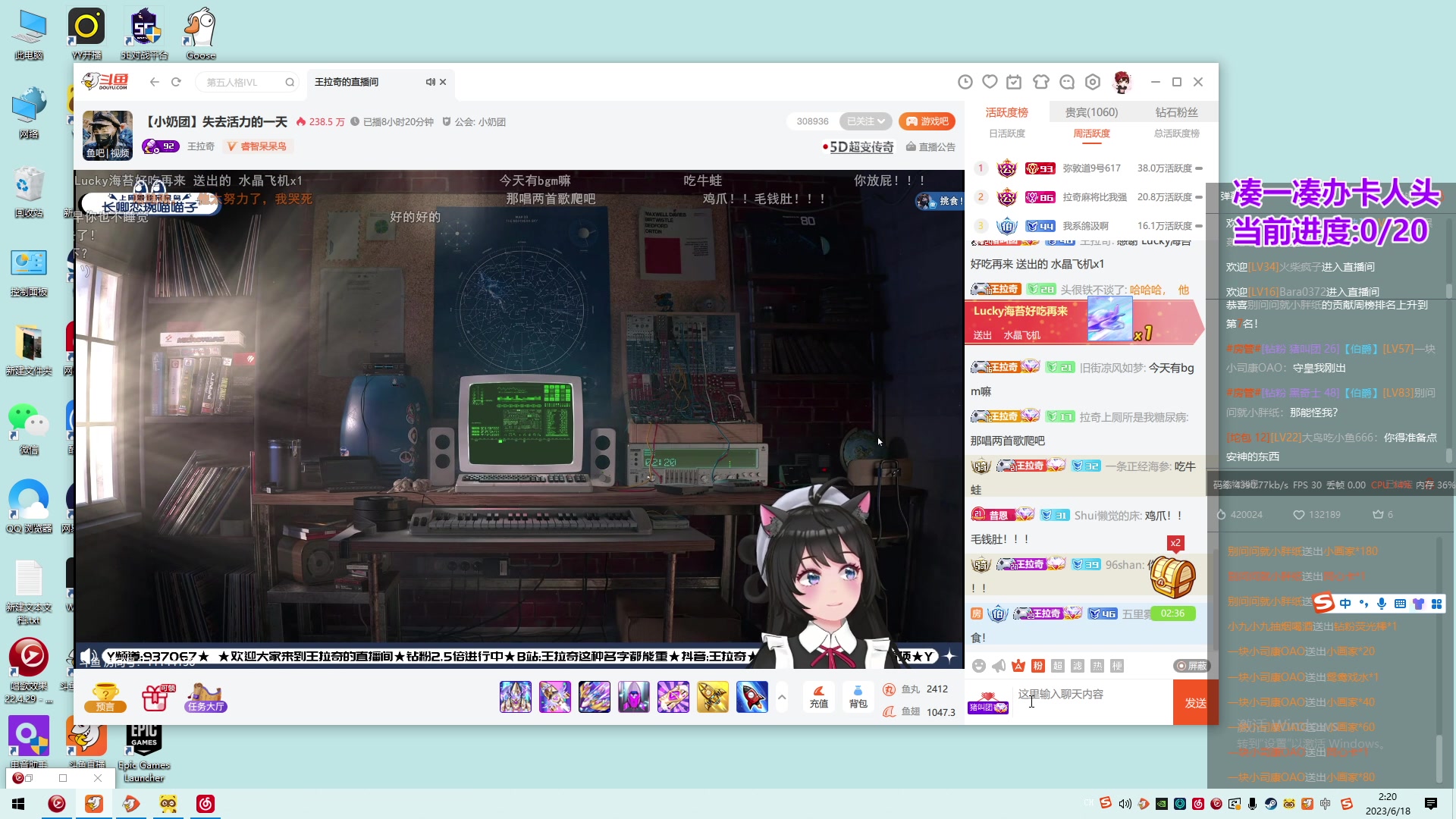Viewport: 1456px width, 819px height.
Task: Open 背包 backpack button
Action: pyautogui.click(x=858, y=697)
